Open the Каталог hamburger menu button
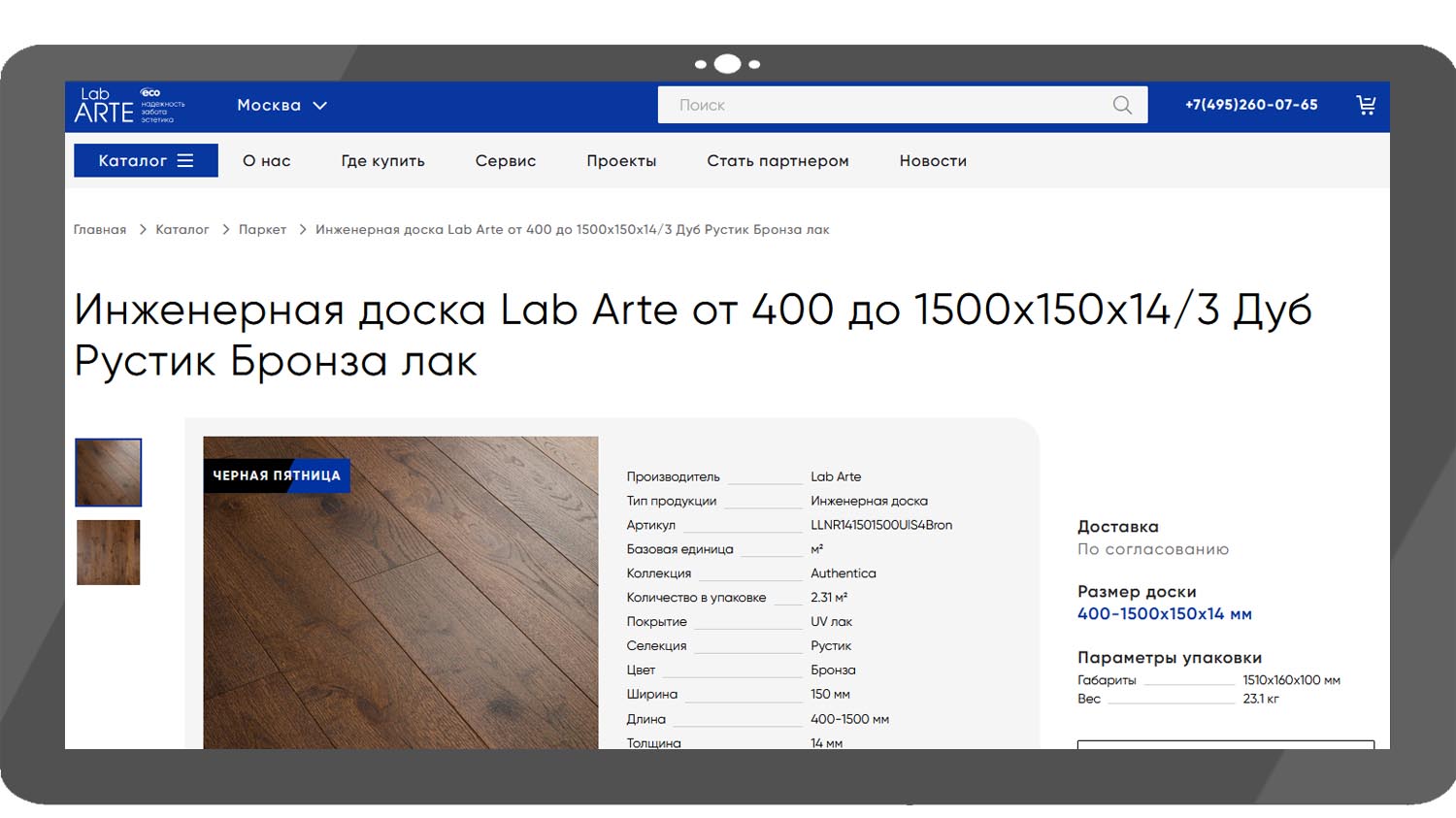 click(146, 161)
